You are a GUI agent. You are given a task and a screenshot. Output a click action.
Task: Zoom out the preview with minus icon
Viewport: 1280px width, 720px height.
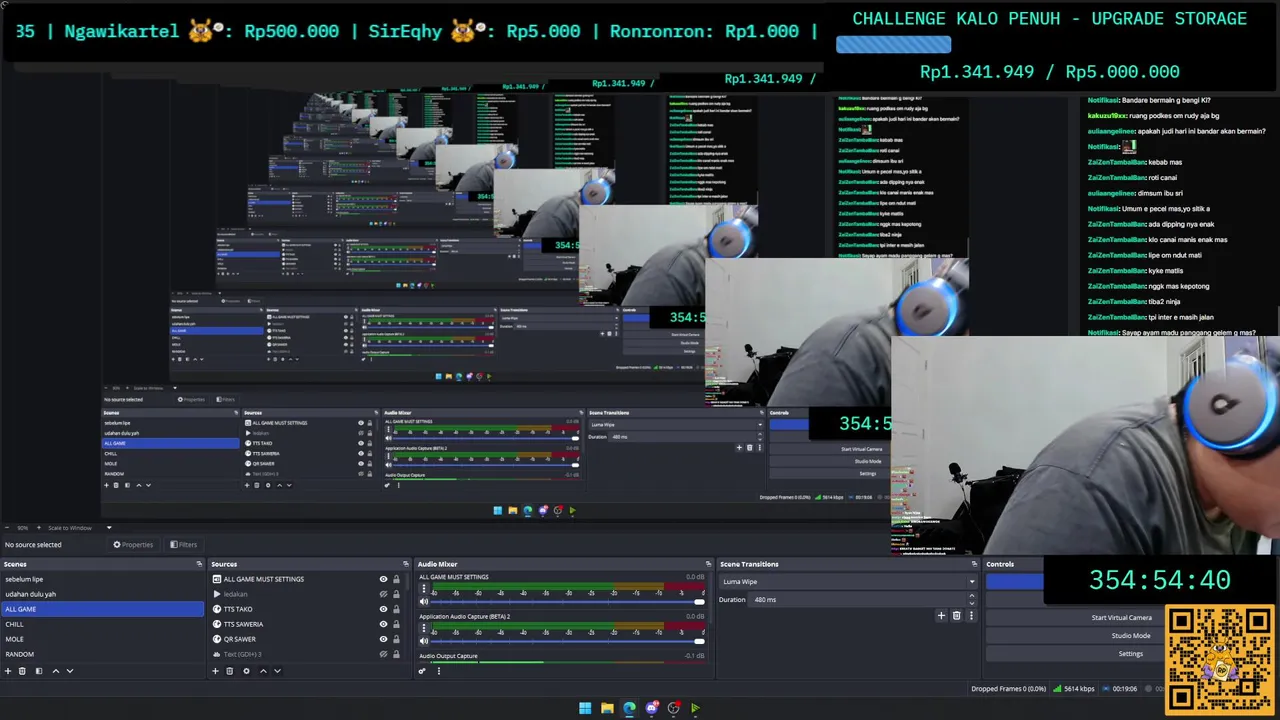[x=8, y=527]
